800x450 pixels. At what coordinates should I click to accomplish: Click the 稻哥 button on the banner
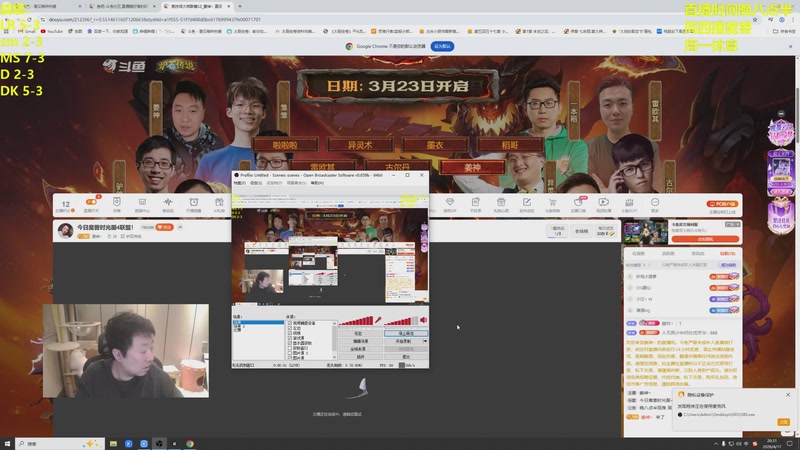tap(510, 145)
